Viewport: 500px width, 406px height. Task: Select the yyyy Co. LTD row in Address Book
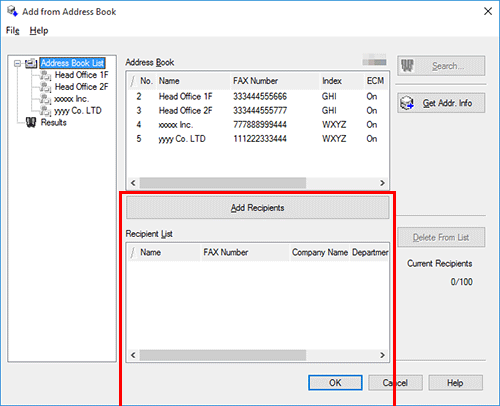point(257,139)
